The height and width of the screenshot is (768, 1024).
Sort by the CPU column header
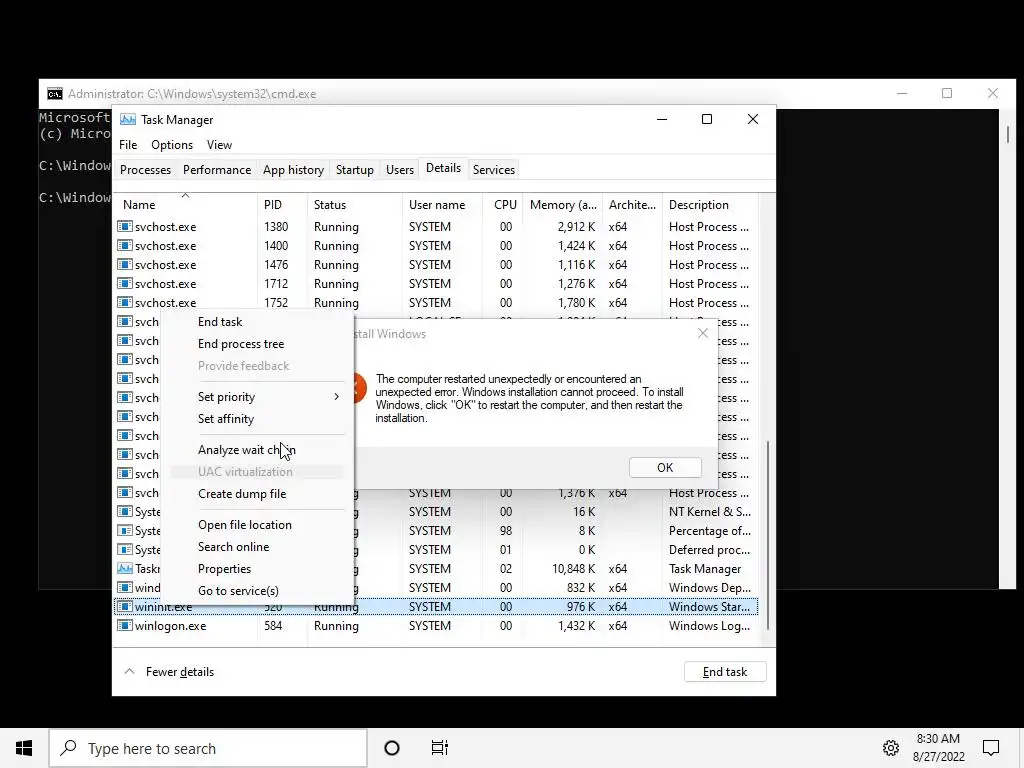503,204
